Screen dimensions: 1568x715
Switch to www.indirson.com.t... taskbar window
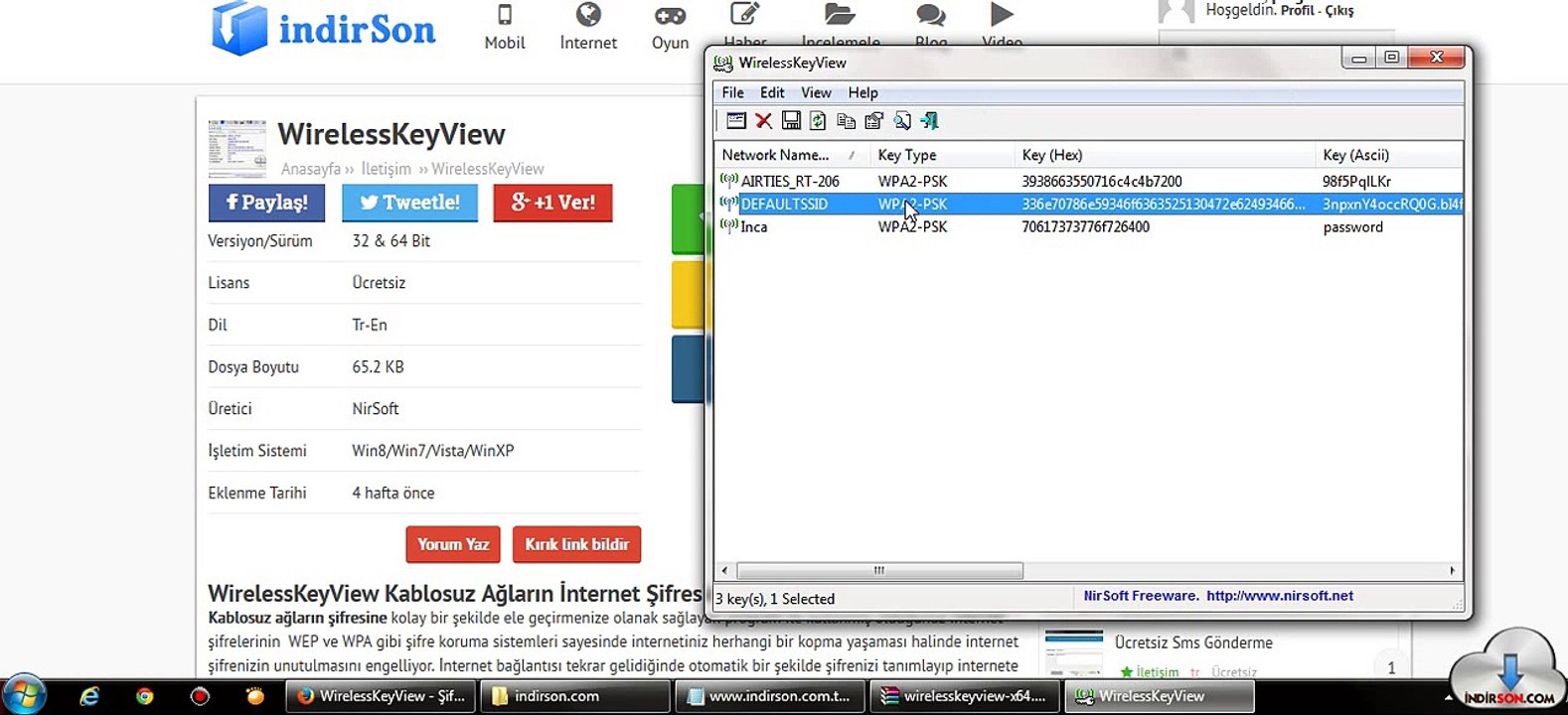[770, 696]
